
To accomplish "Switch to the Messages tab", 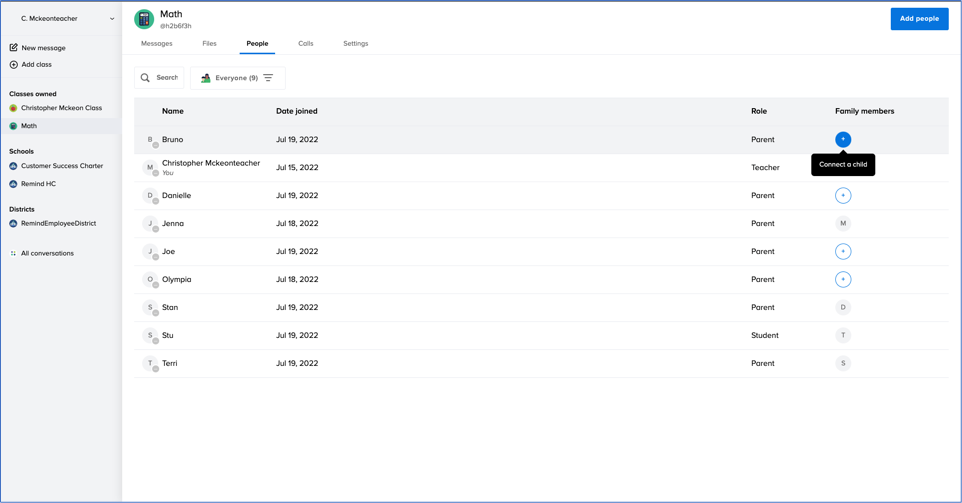I will (157, 44).
